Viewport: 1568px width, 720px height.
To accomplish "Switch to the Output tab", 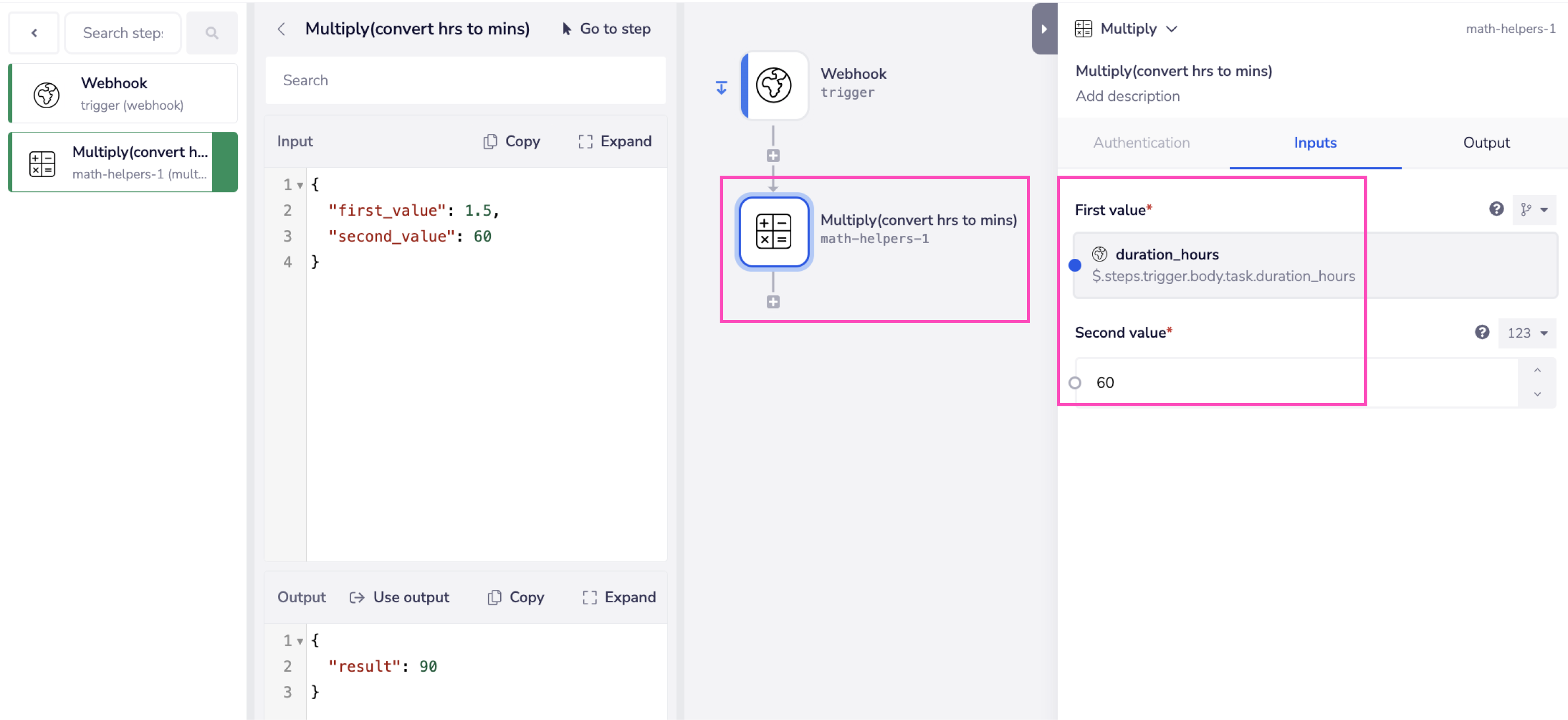I will [1486, 143].
